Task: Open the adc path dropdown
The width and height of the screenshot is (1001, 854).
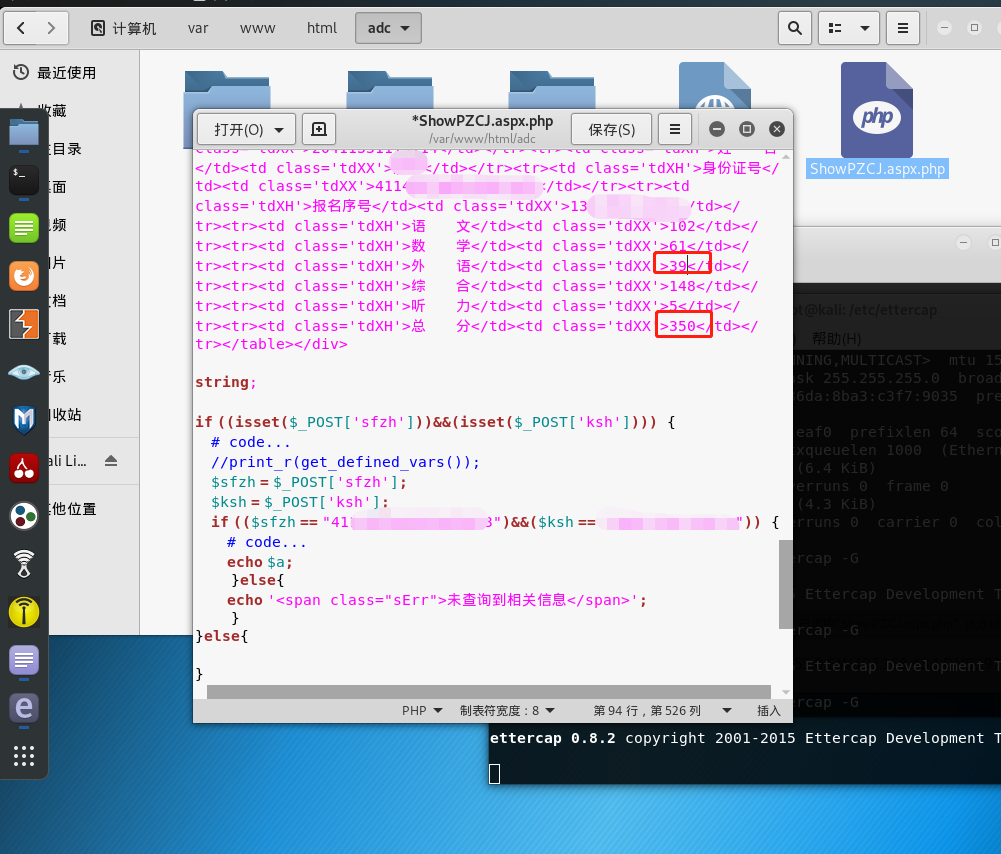Action: tap(388, 28)
